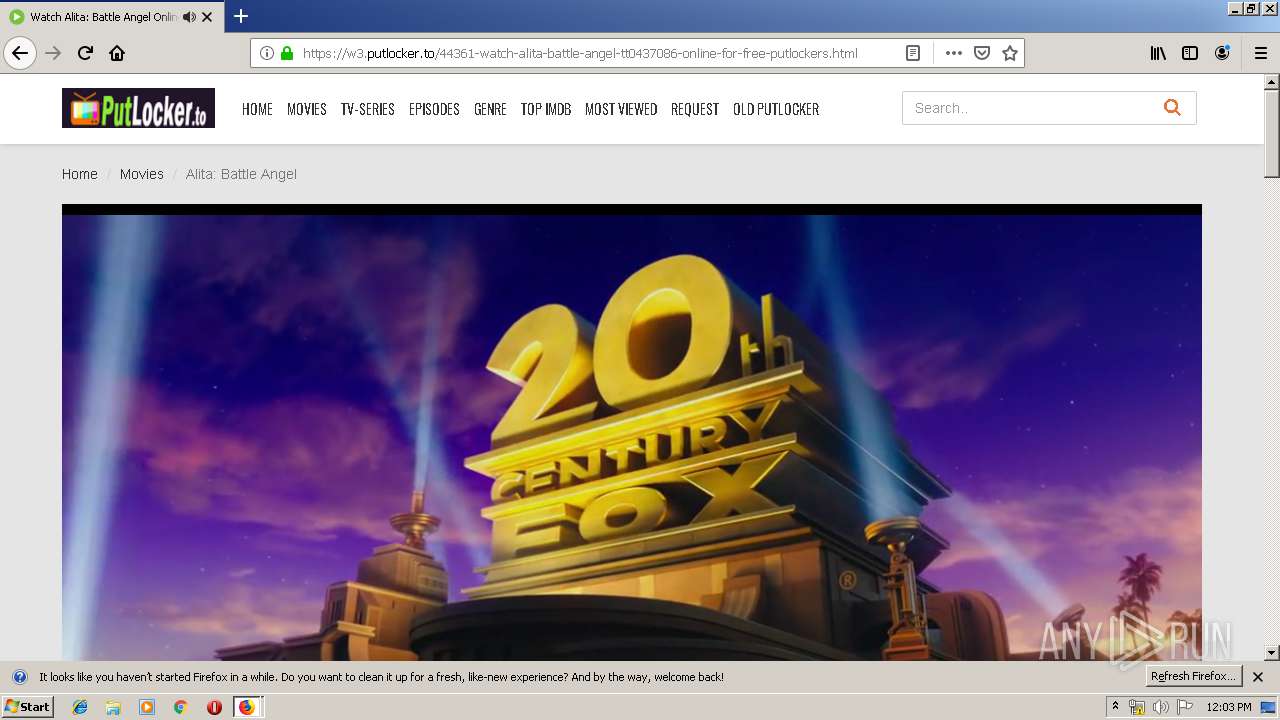Show hidden system tray icons

(1115, 707)
